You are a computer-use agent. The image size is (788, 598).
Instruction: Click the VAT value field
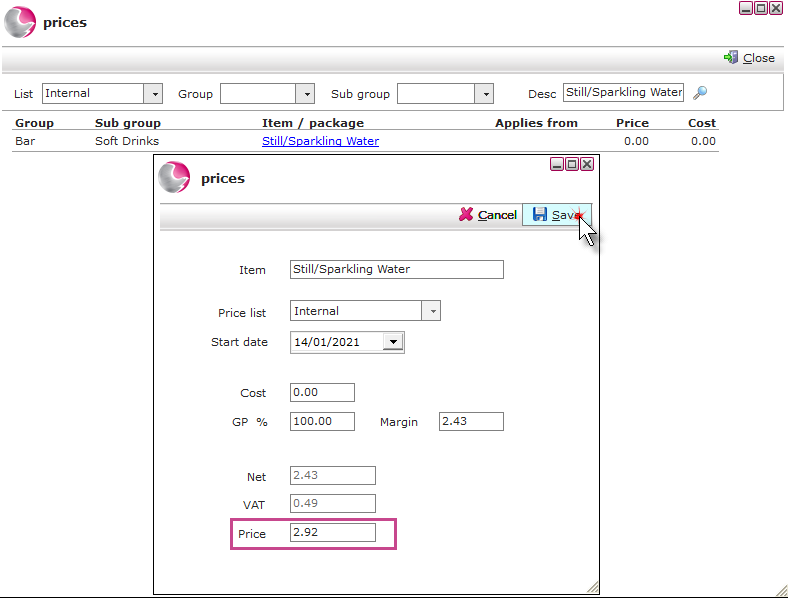click(x=333, y=504)
